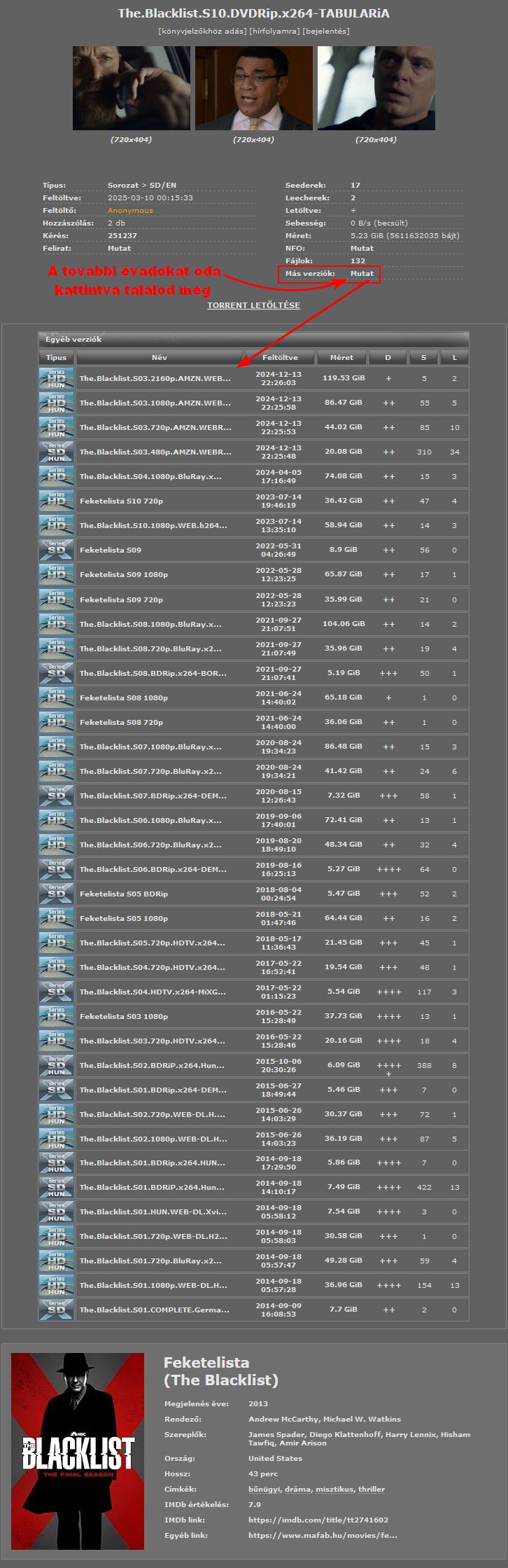508x1568 pixels.
Task: Click the HD icon of Blacklist.S04.1080p.BluRay row
Action: pyautogui.click(x=57, y=476)
